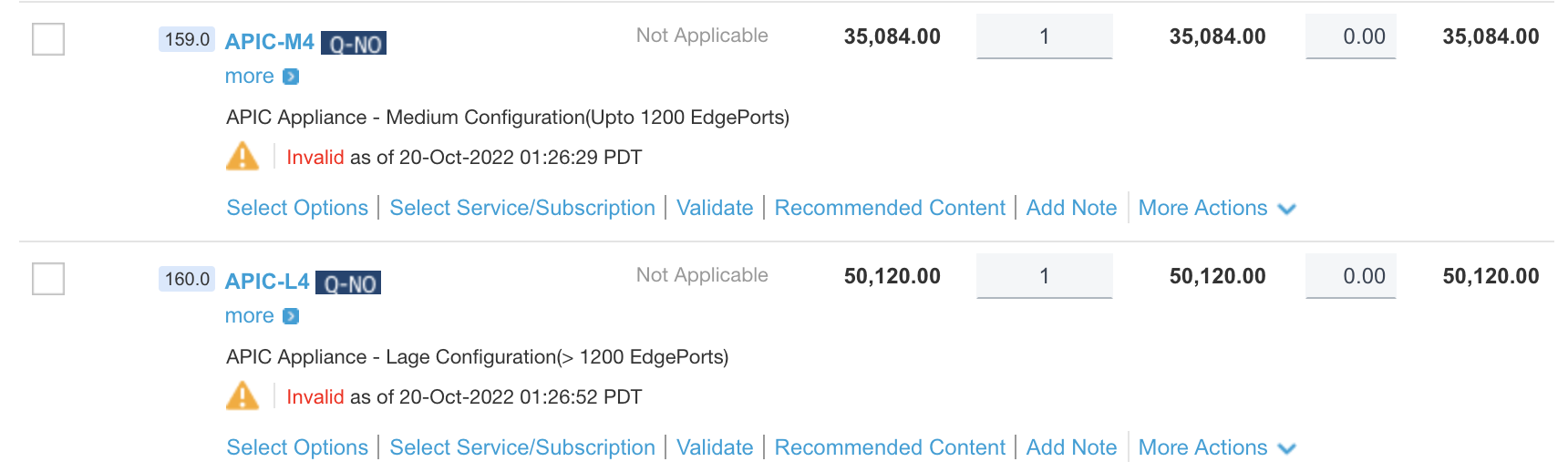Click Q-NO badge next to APIC-L4
1568x472 pixels.
point(348,282)
